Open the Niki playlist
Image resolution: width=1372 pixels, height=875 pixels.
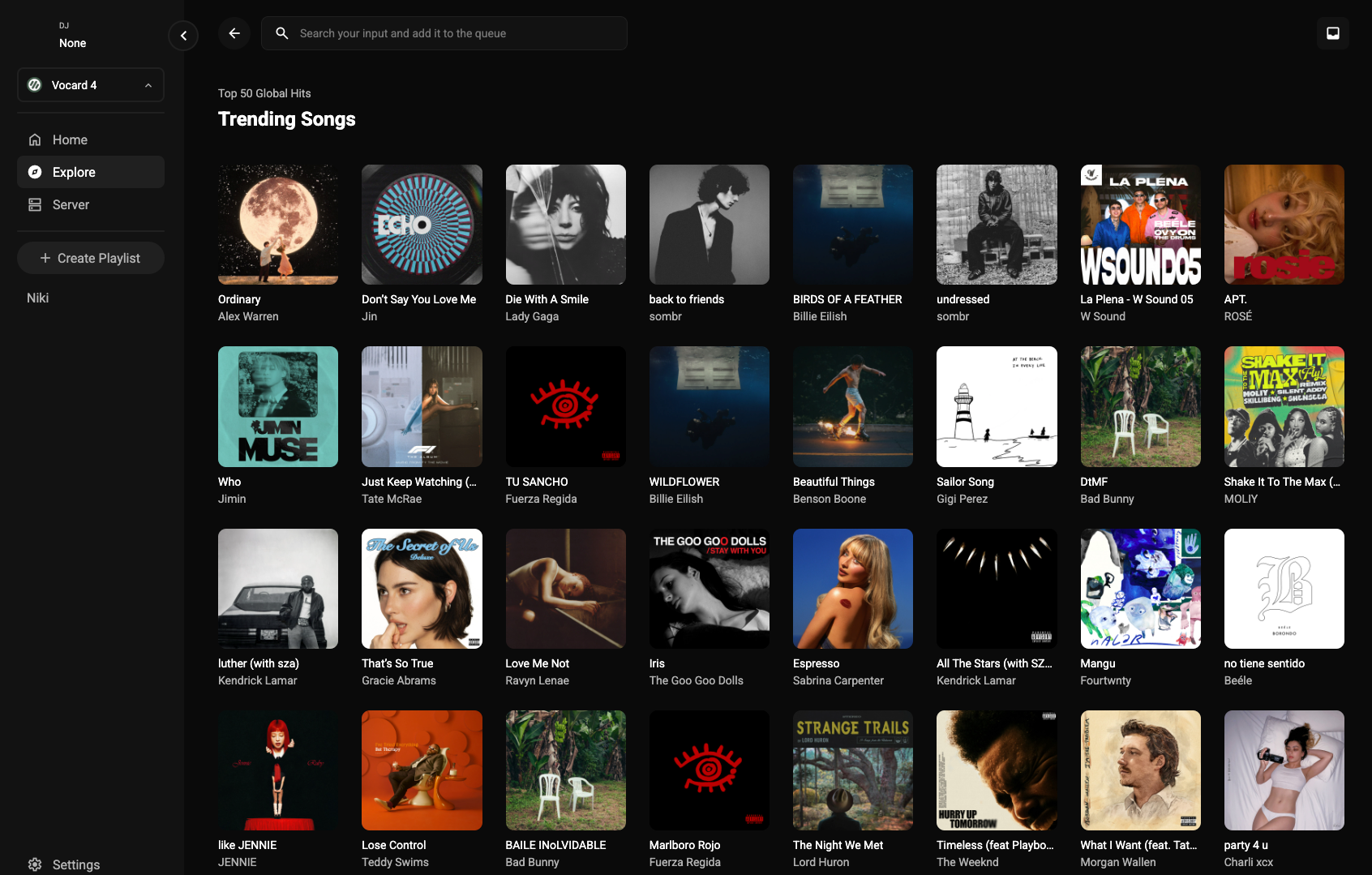tap(37, 298)
